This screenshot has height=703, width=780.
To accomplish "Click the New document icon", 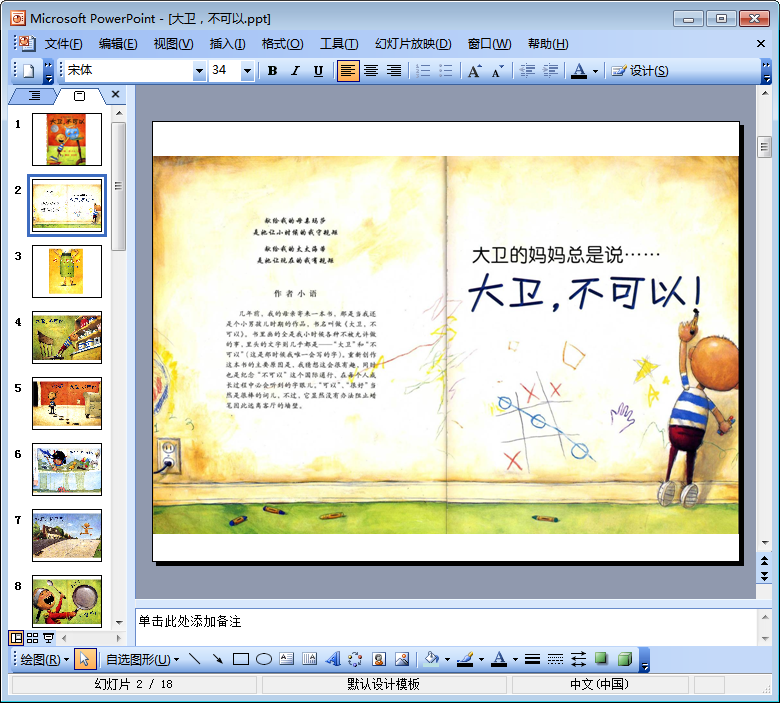I will point(29,71).
